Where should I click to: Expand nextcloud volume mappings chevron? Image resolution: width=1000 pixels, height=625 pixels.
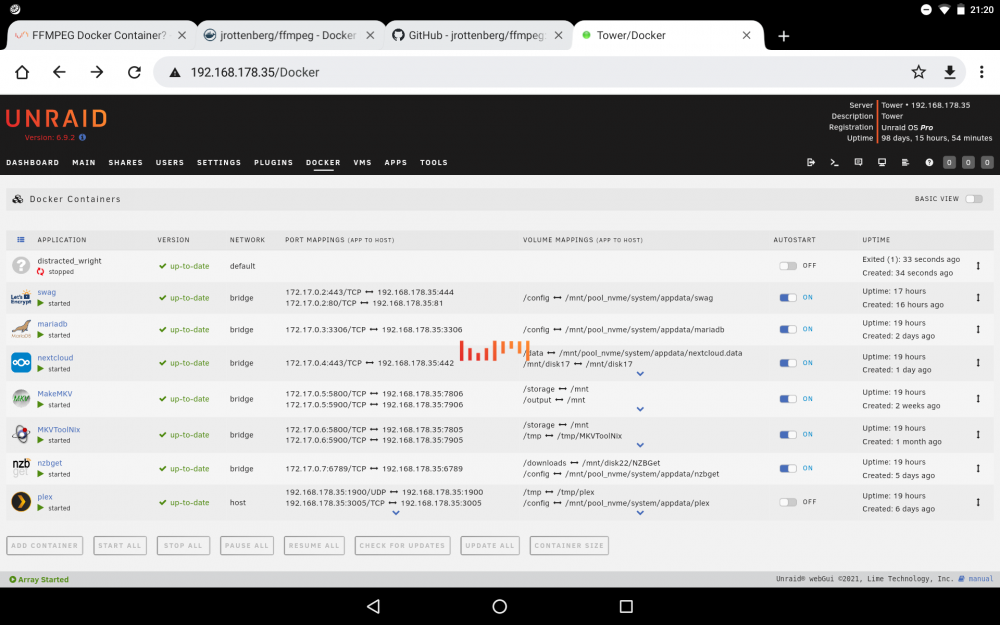click(640, 374)
